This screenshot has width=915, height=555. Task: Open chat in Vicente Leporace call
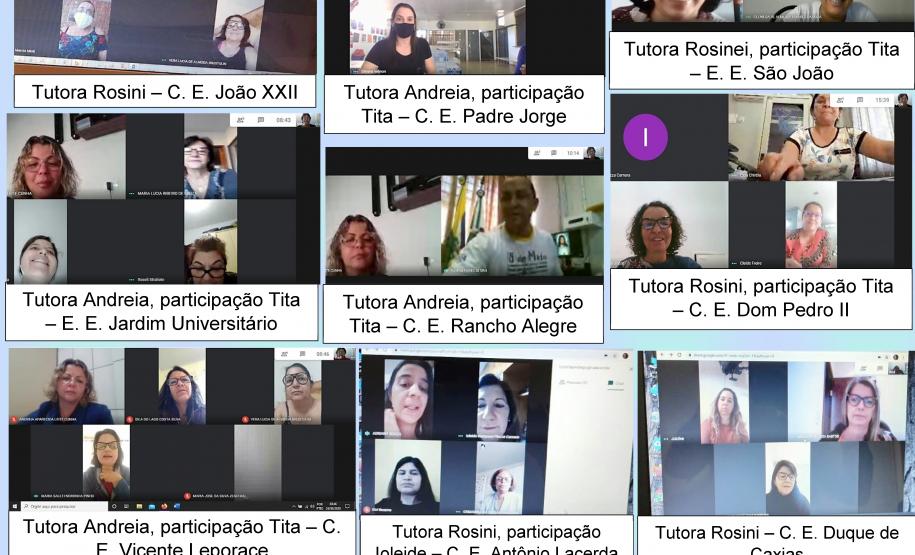coord(302,354)
